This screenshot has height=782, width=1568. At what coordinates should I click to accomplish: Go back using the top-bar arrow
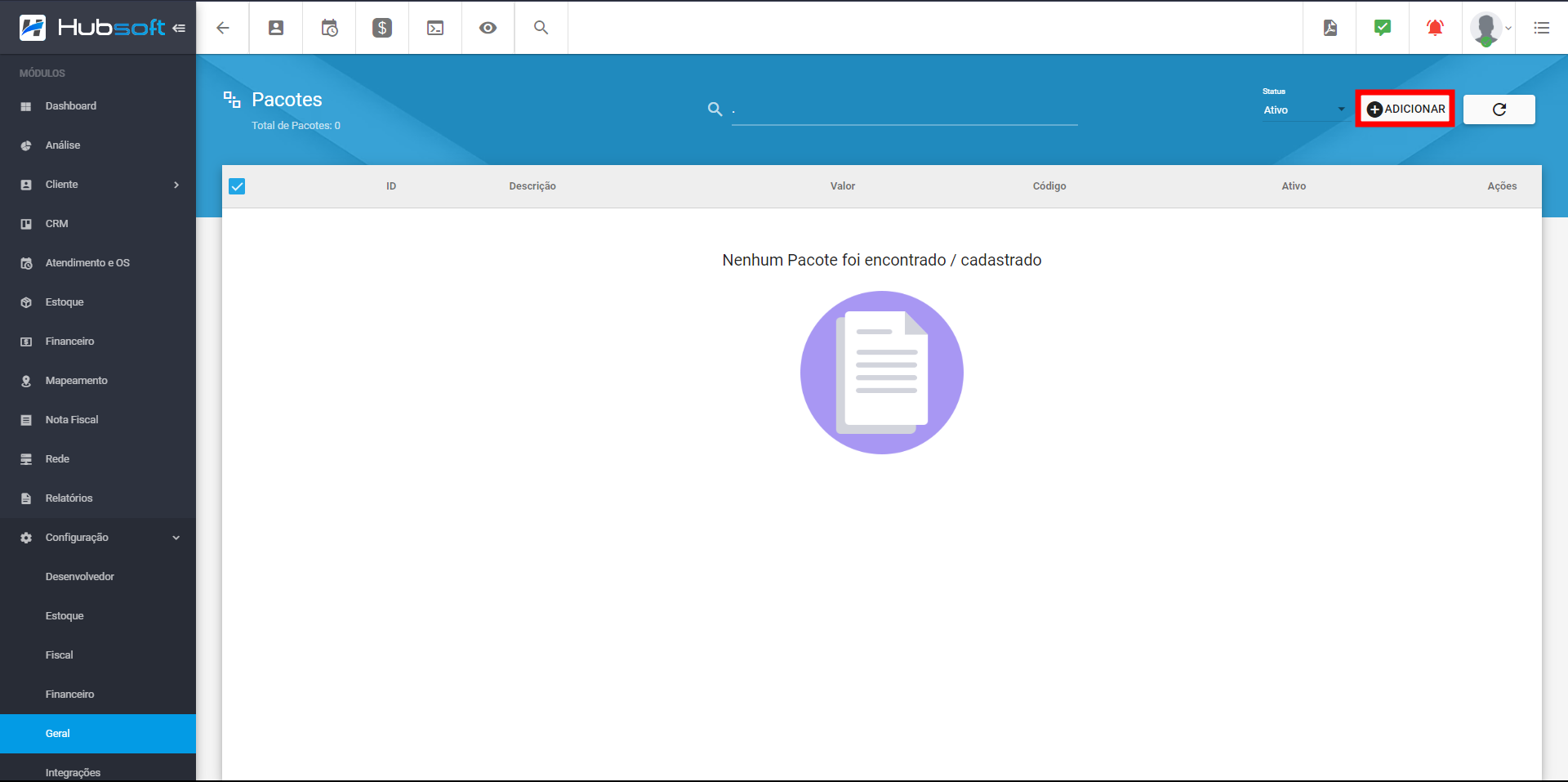click(x=223, y=28)
